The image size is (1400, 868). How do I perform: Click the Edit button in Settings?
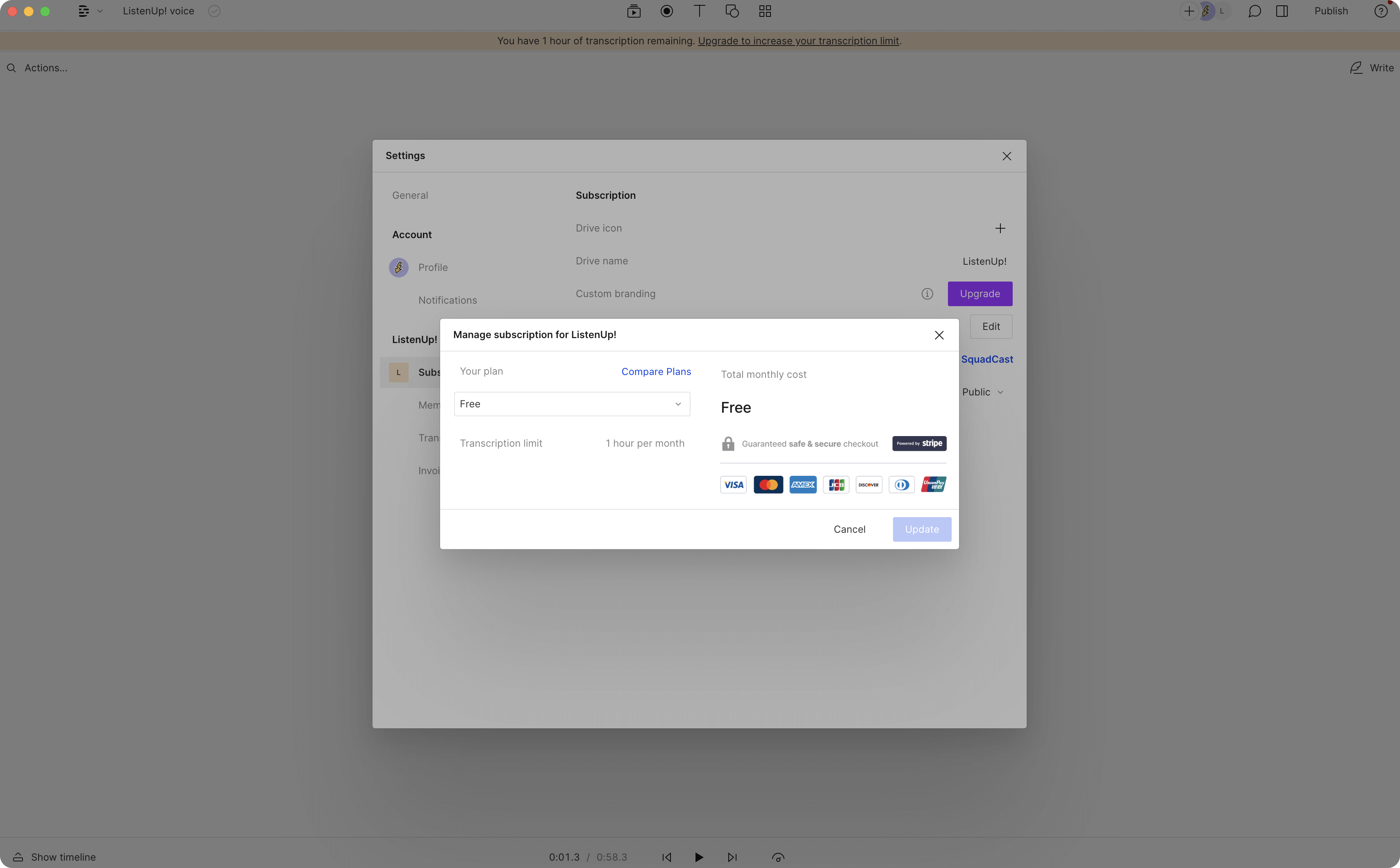991,327
